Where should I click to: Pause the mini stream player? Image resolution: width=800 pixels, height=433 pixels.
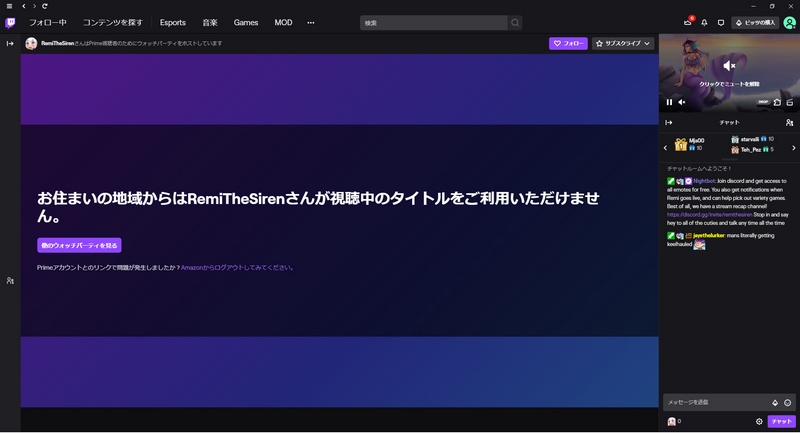pyautogui.click(x=669, y=102)
